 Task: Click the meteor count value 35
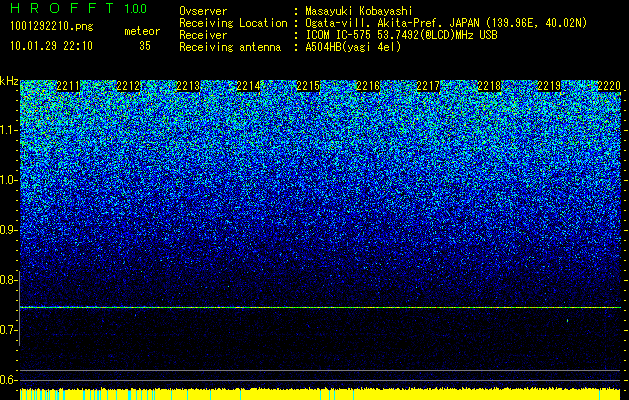[x=145, y=46]
